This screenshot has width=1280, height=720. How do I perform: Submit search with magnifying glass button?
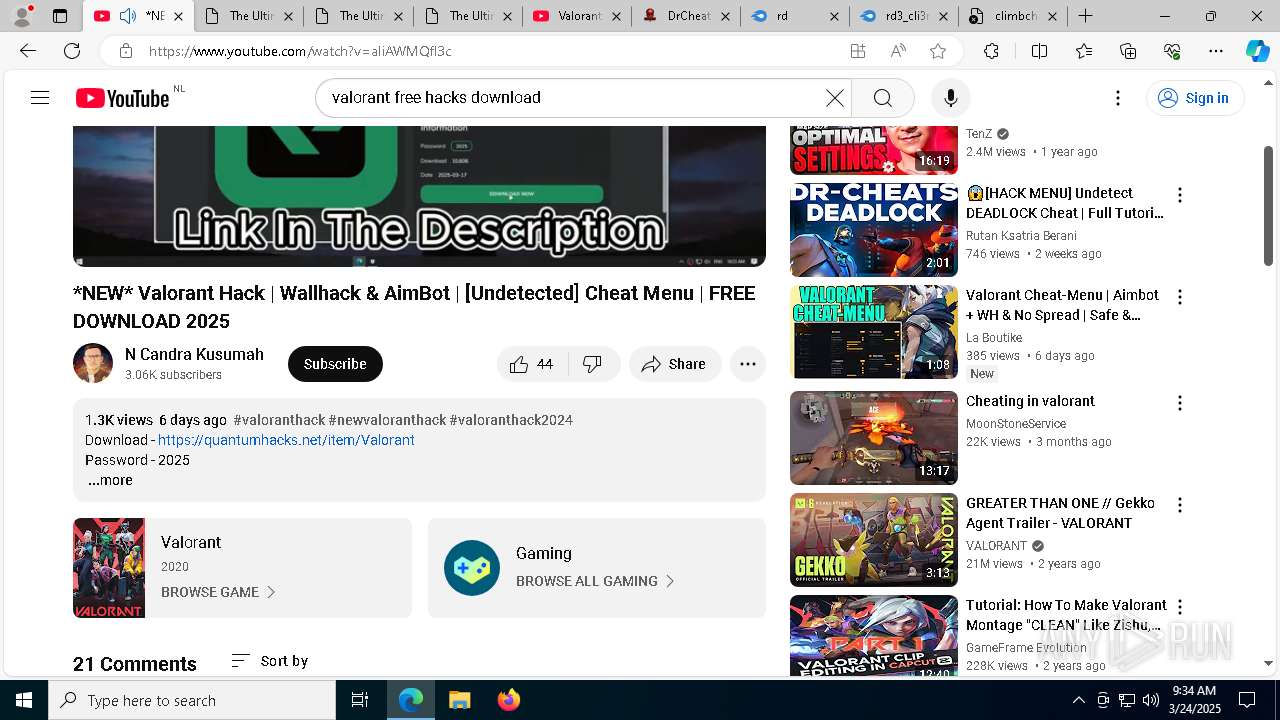coord(883,98)
